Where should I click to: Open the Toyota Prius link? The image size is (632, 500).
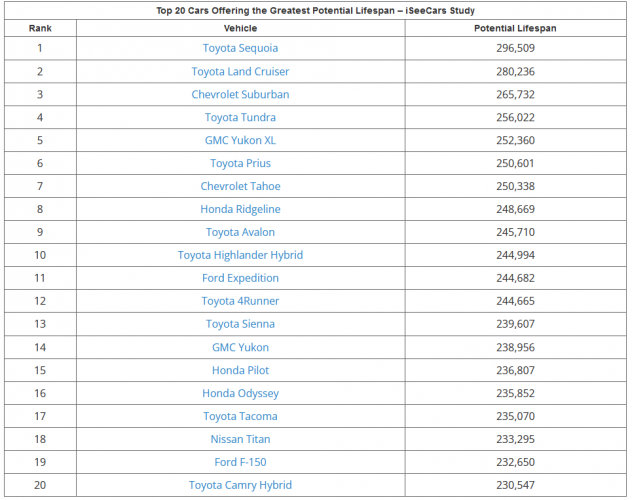tap(240, 163)
